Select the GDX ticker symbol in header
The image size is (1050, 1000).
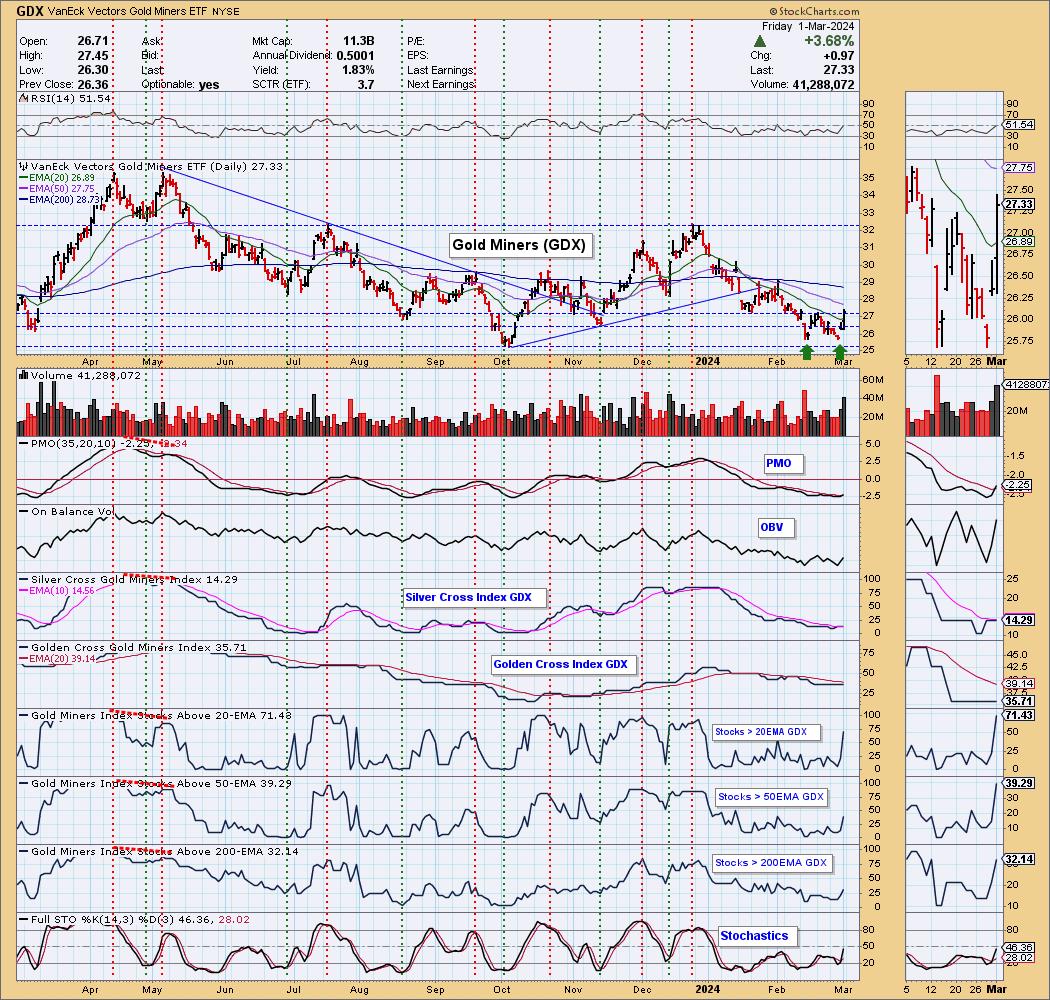click(29, 11)
